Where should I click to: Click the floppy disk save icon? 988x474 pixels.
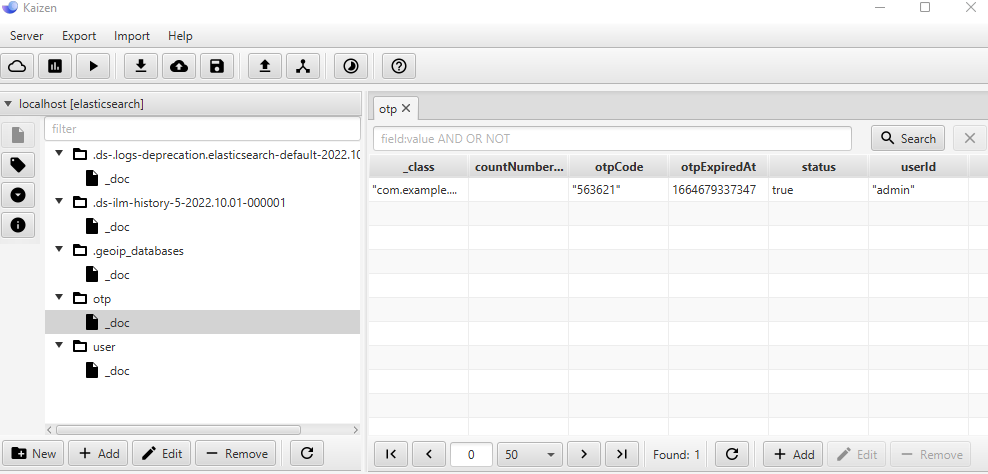[x=217, y=66]
